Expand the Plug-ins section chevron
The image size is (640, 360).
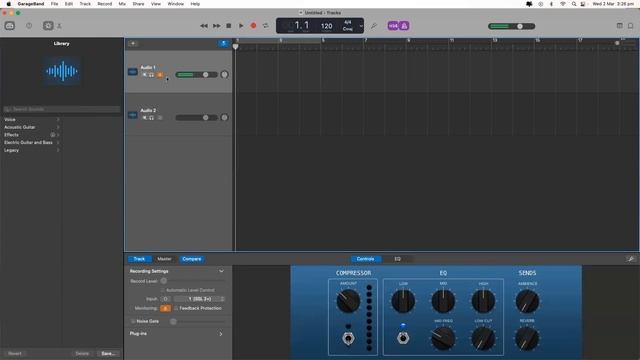pyautogui.click(x=221, y=334)
